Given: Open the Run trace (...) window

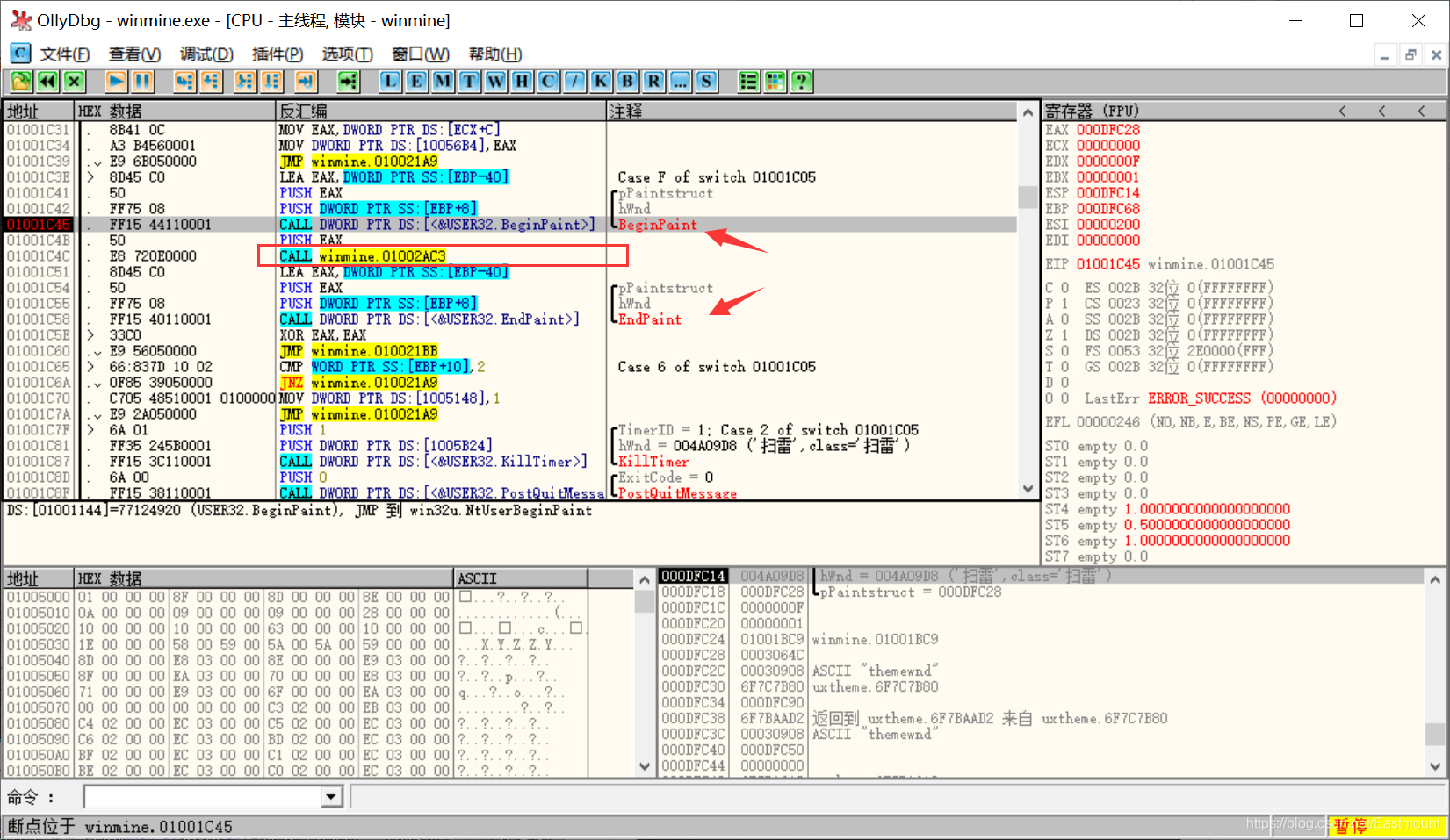Looking at the screenshot, I should click(680, 82).
